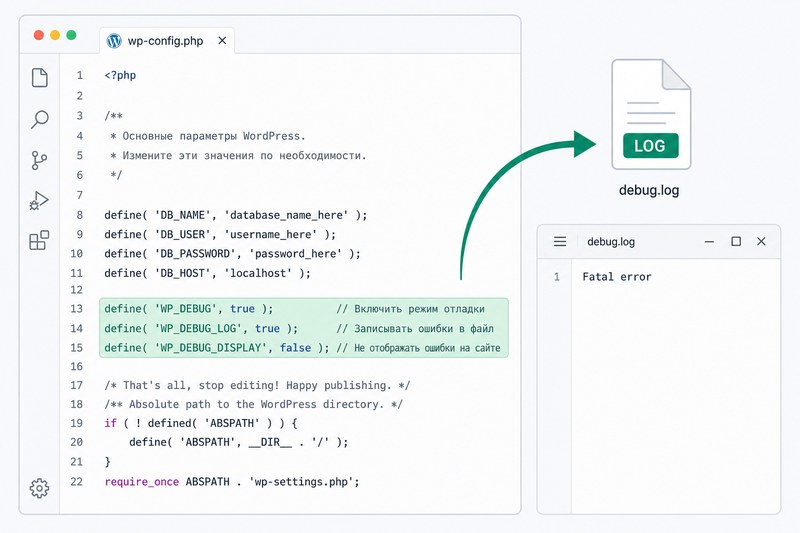Click 'WP_DEBUG_LOG' constant on line 14
Image resolution: width=800 pixels, height=533 pixels.
[x=198, y=328]
